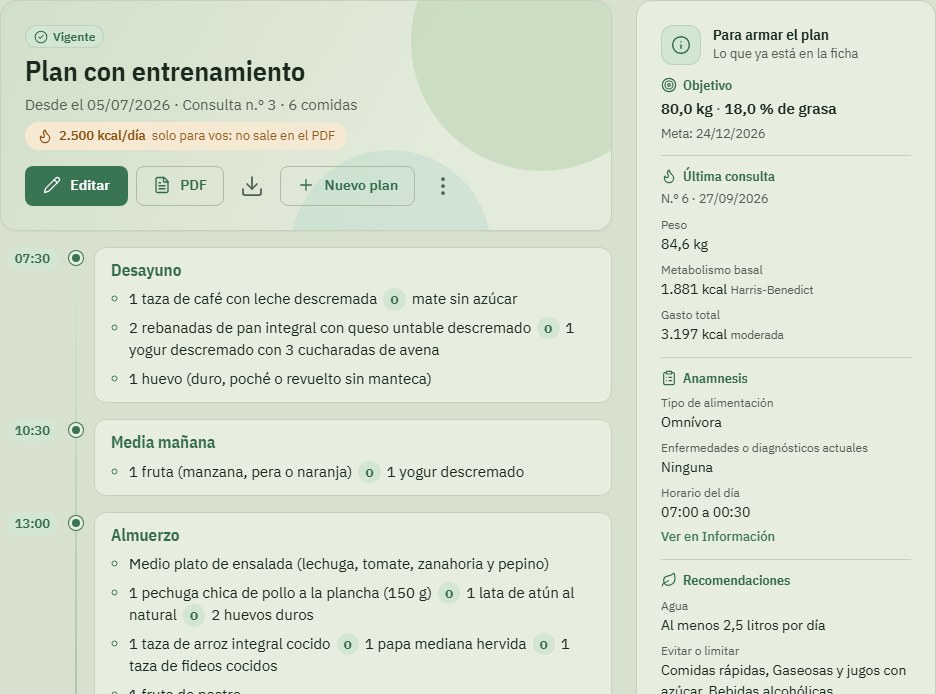Click the flame icon next to 2.500 kcal/día
Image resolution: width=936 pixels, height=694 pixels.
[x=45, y=136]
